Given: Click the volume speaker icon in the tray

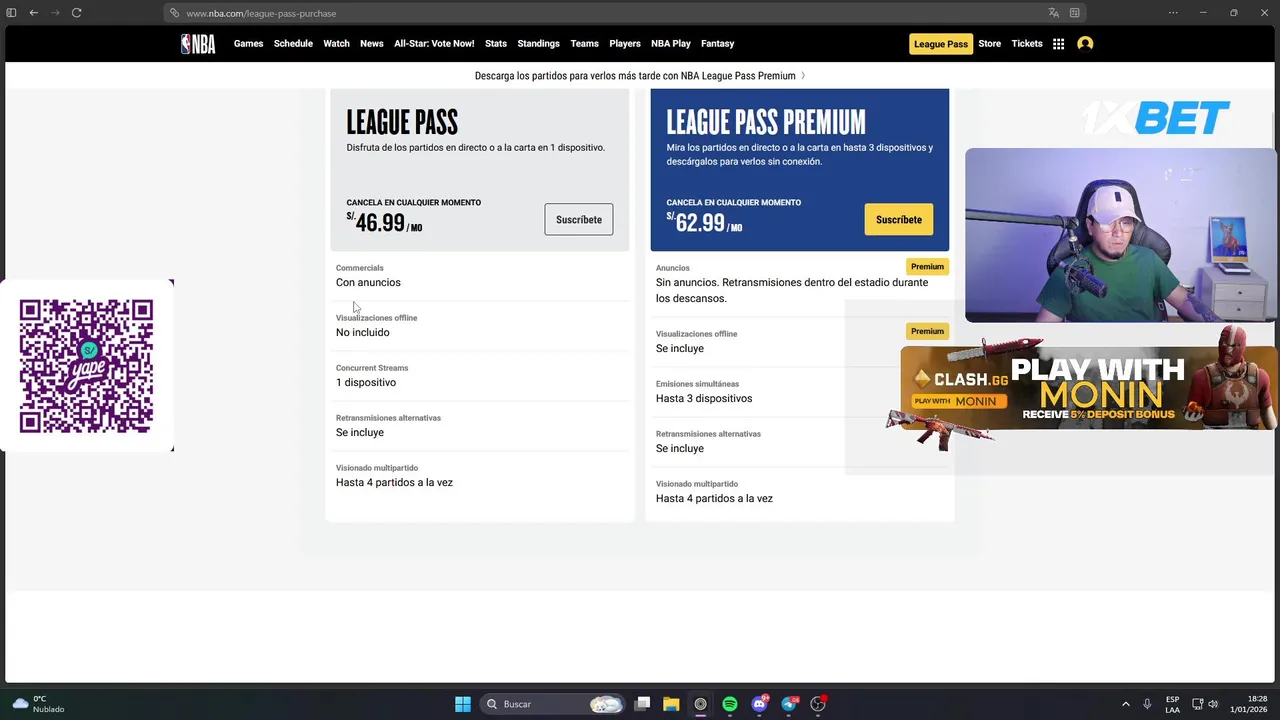Looking at the screenshot, I should point(1213,704).
